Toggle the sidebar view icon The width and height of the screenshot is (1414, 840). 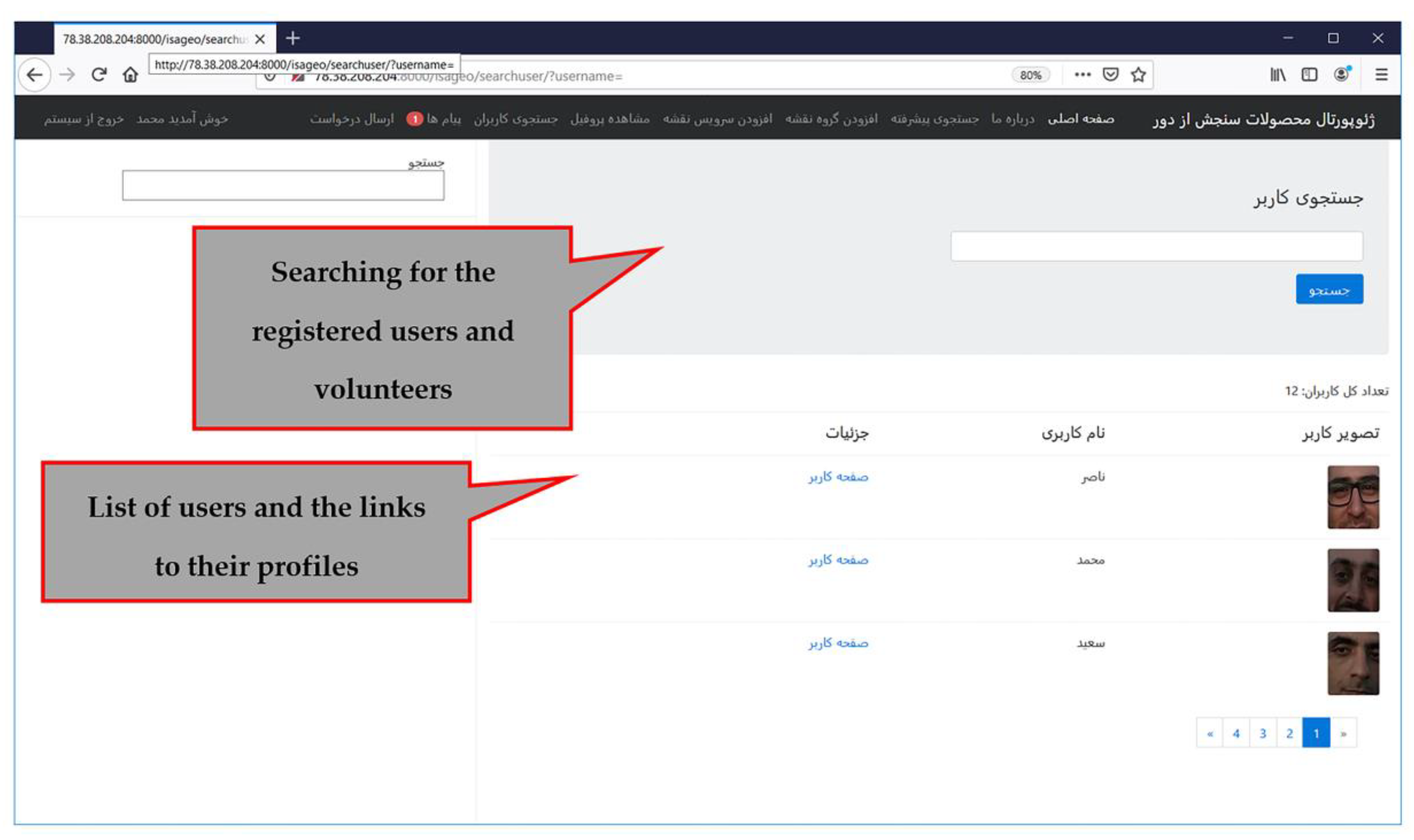[1309, 75]
